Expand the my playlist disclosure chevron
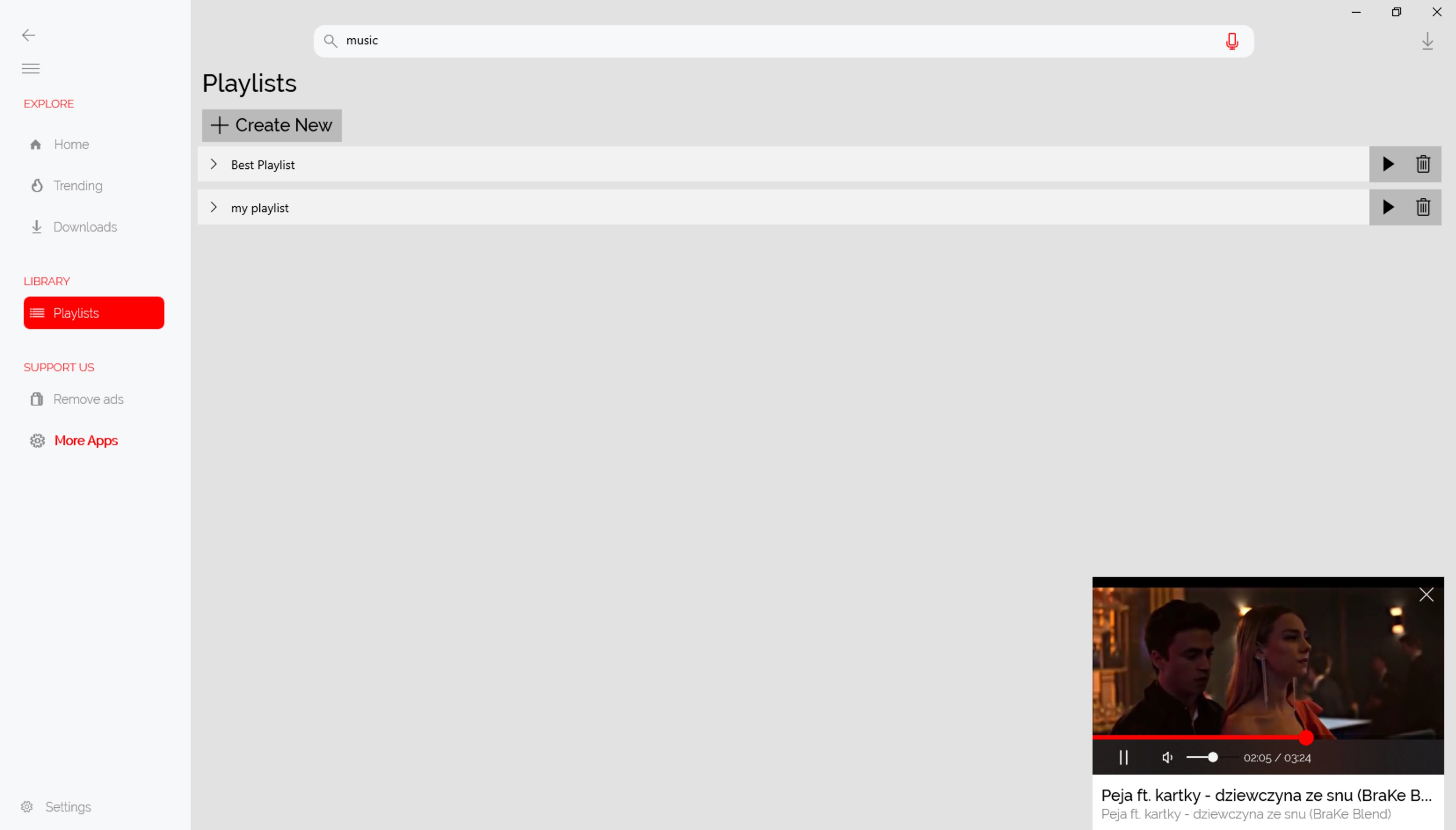1456x830 pixels. (213, 207)
